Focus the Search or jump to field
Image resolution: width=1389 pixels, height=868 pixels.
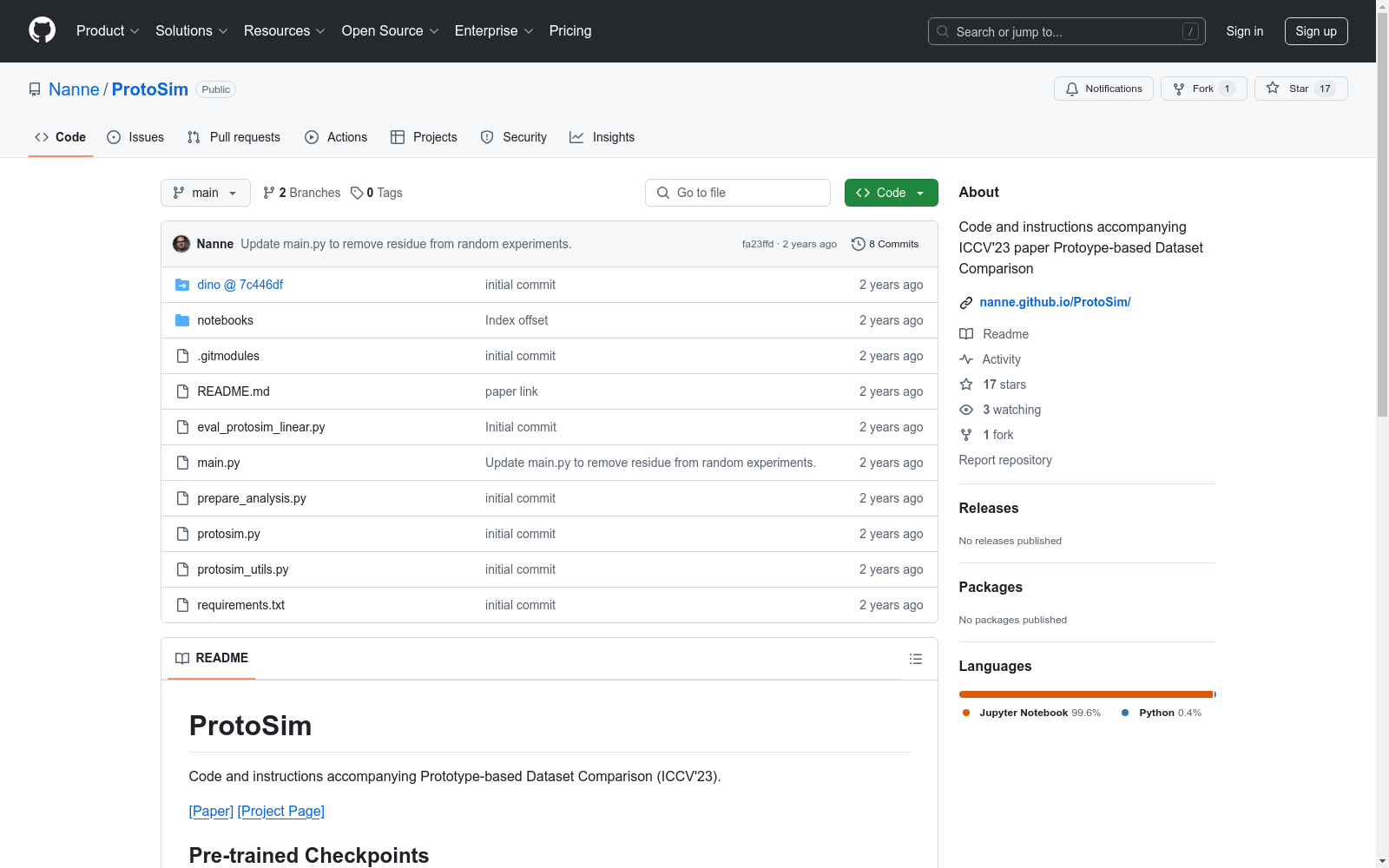1067,31
